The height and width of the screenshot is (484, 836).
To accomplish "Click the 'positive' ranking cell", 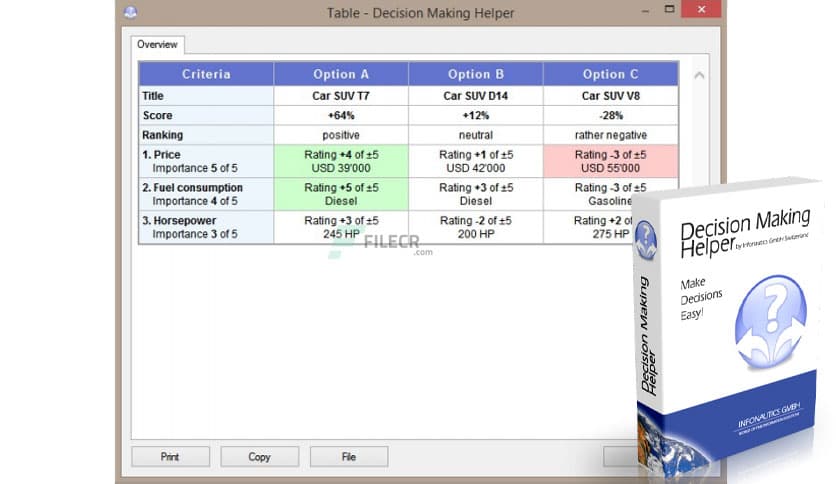I will pyautogui.click(x=341, y=135).
